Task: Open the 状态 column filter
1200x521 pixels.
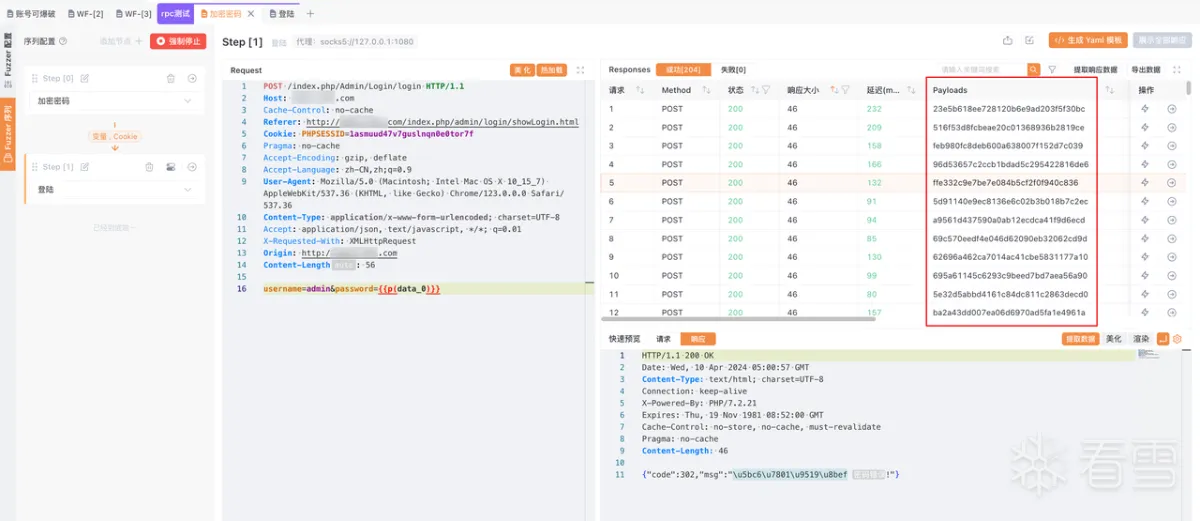Action: click(766, 90)
